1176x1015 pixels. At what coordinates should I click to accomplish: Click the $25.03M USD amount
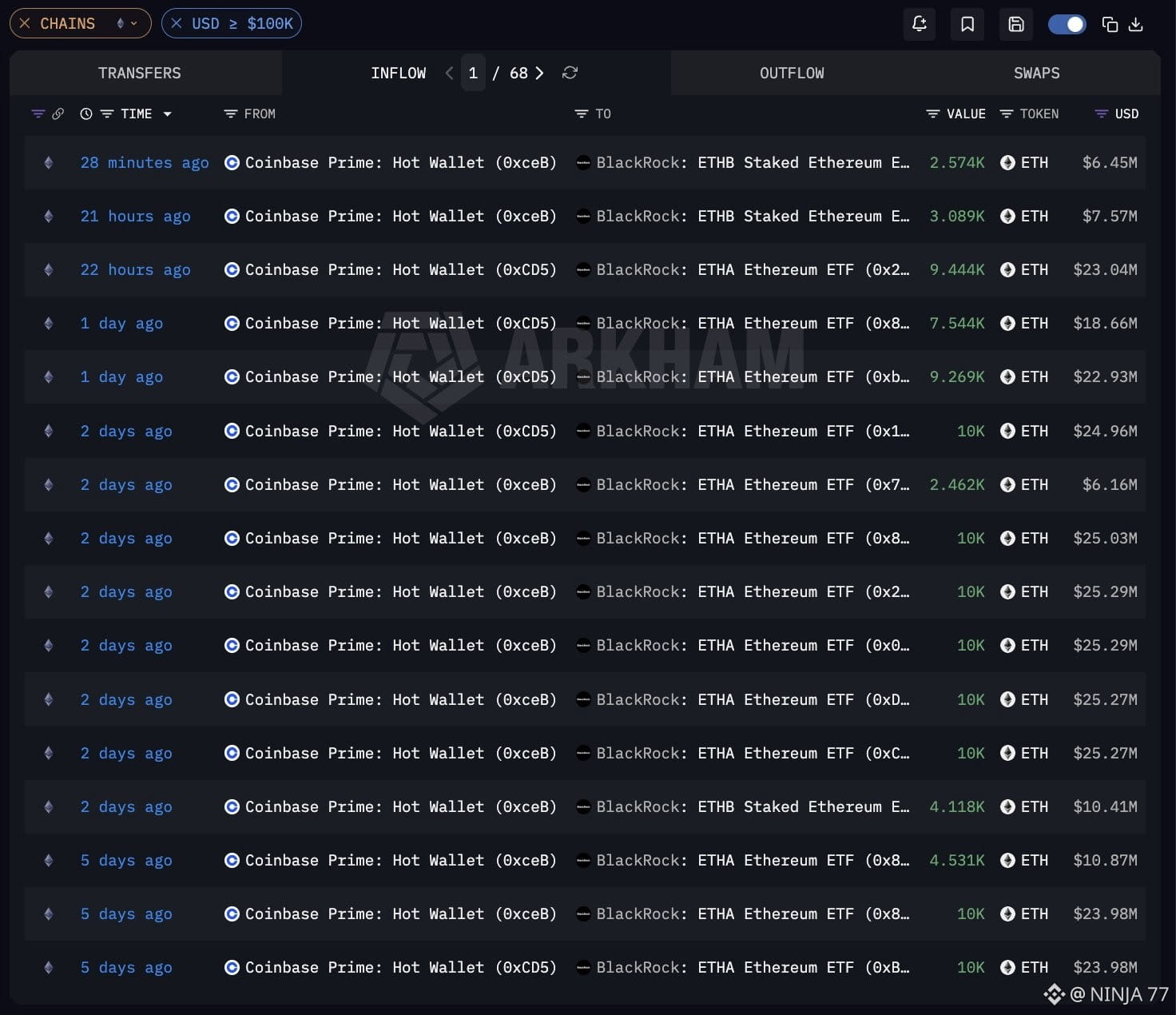pos(1106,538)
